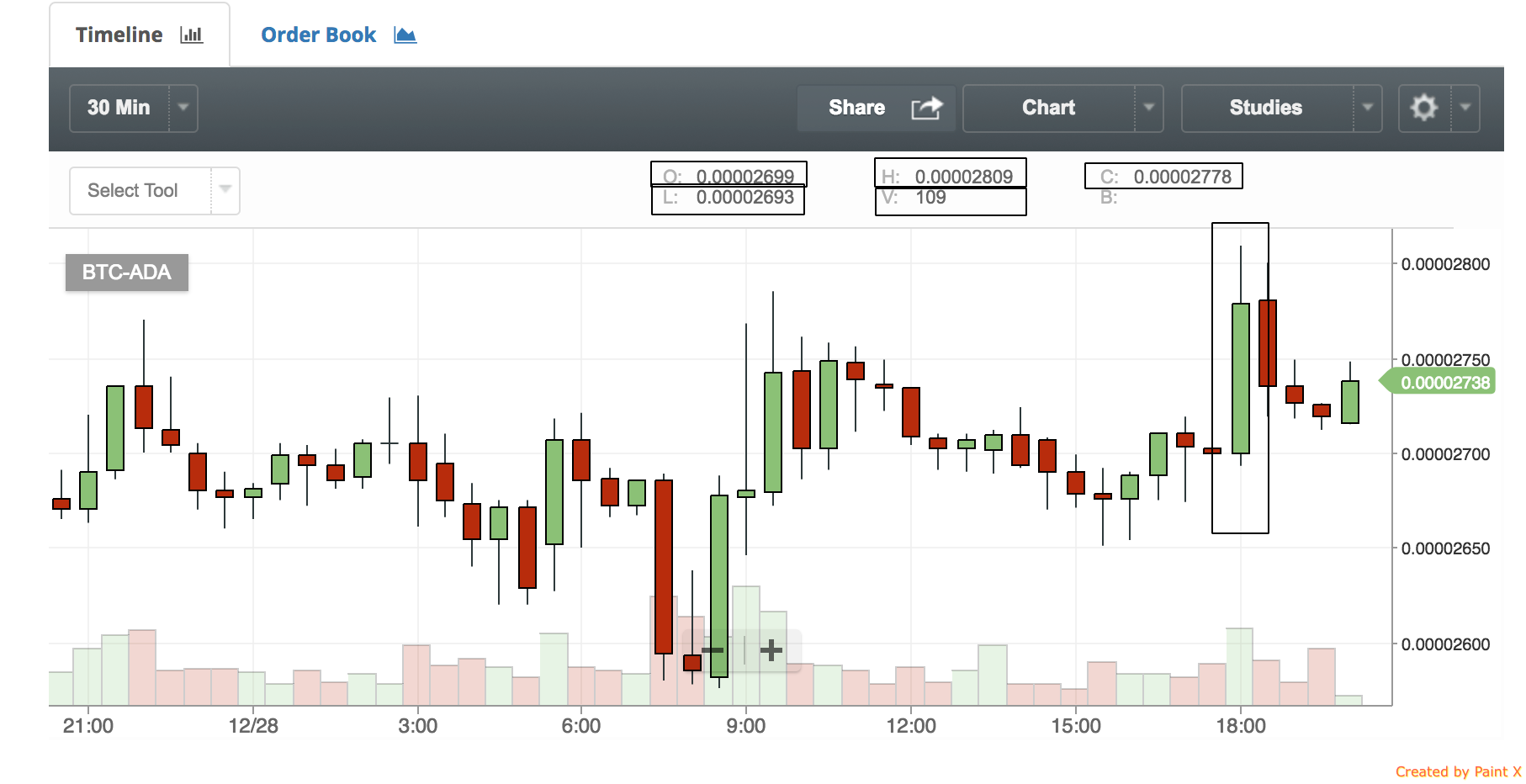Select the tall green candle at 18:00
The width and height of the screenshot is (1526, 784).
(x=1241, y=379)
